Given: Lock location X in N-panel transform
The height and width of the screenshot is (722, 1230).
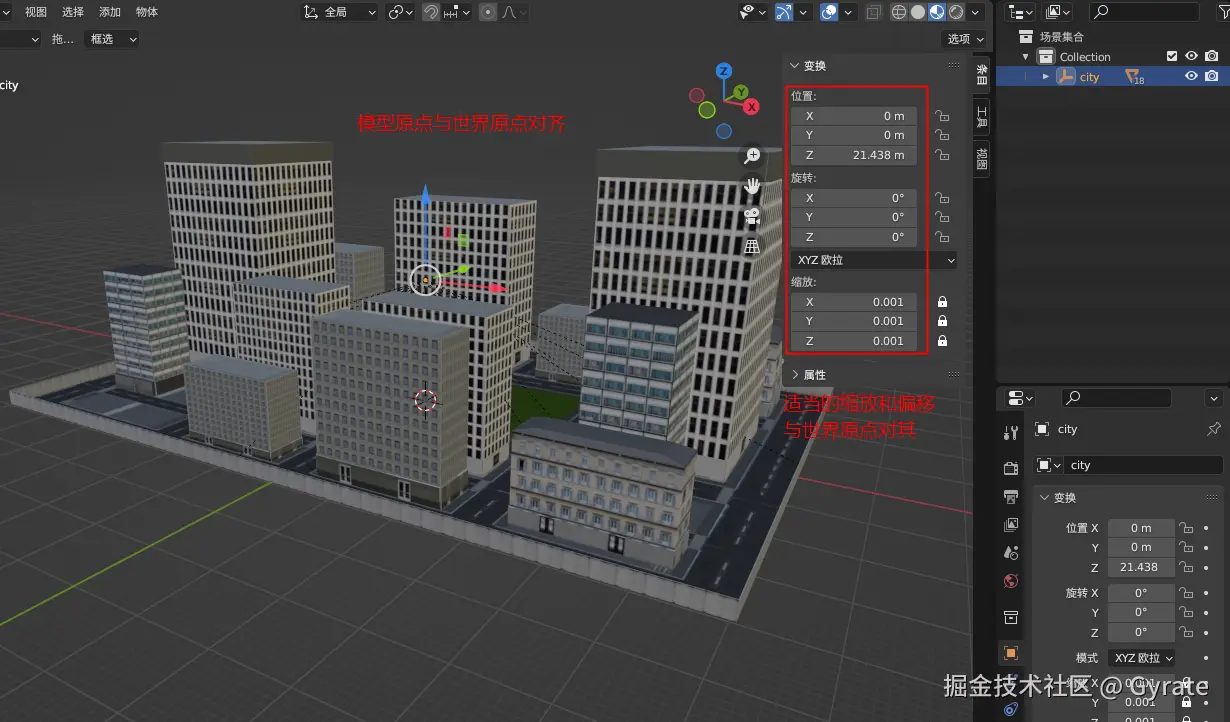Looking at the screenshot, I should [x=942, y=116].
